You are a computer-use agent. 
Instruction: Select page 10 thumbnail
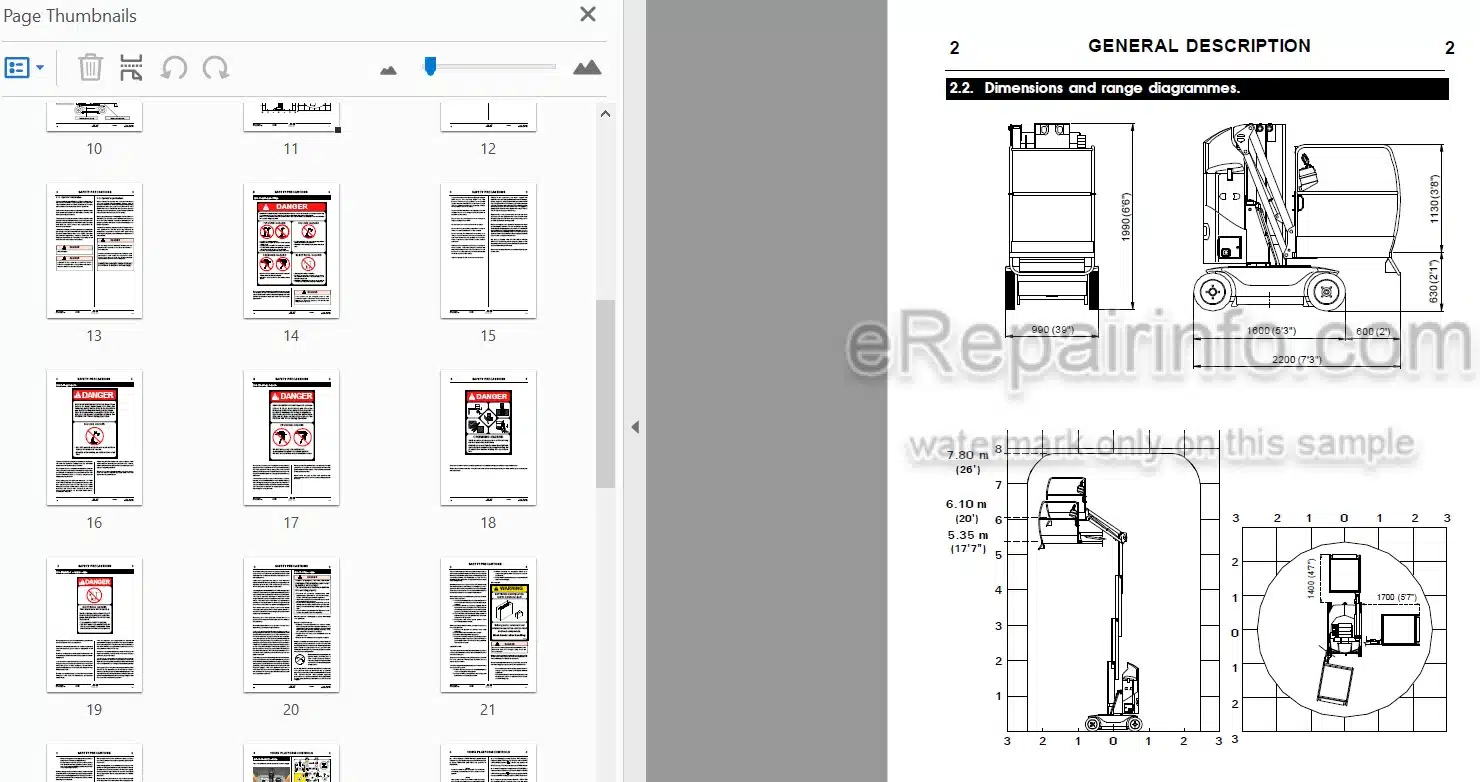coord(94,115)
